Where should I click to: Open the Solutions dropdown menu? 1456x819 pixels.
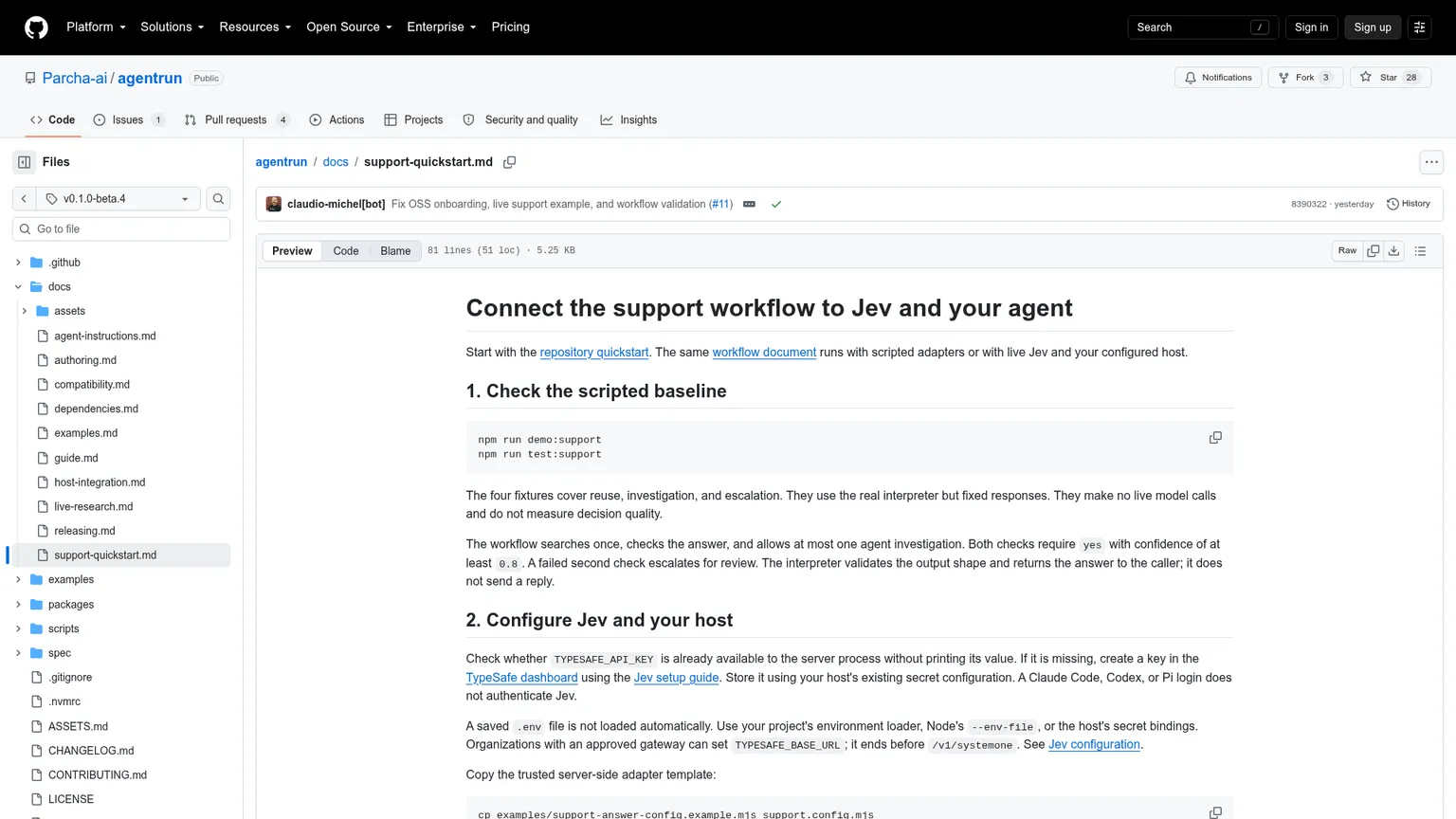pos(172,27)
